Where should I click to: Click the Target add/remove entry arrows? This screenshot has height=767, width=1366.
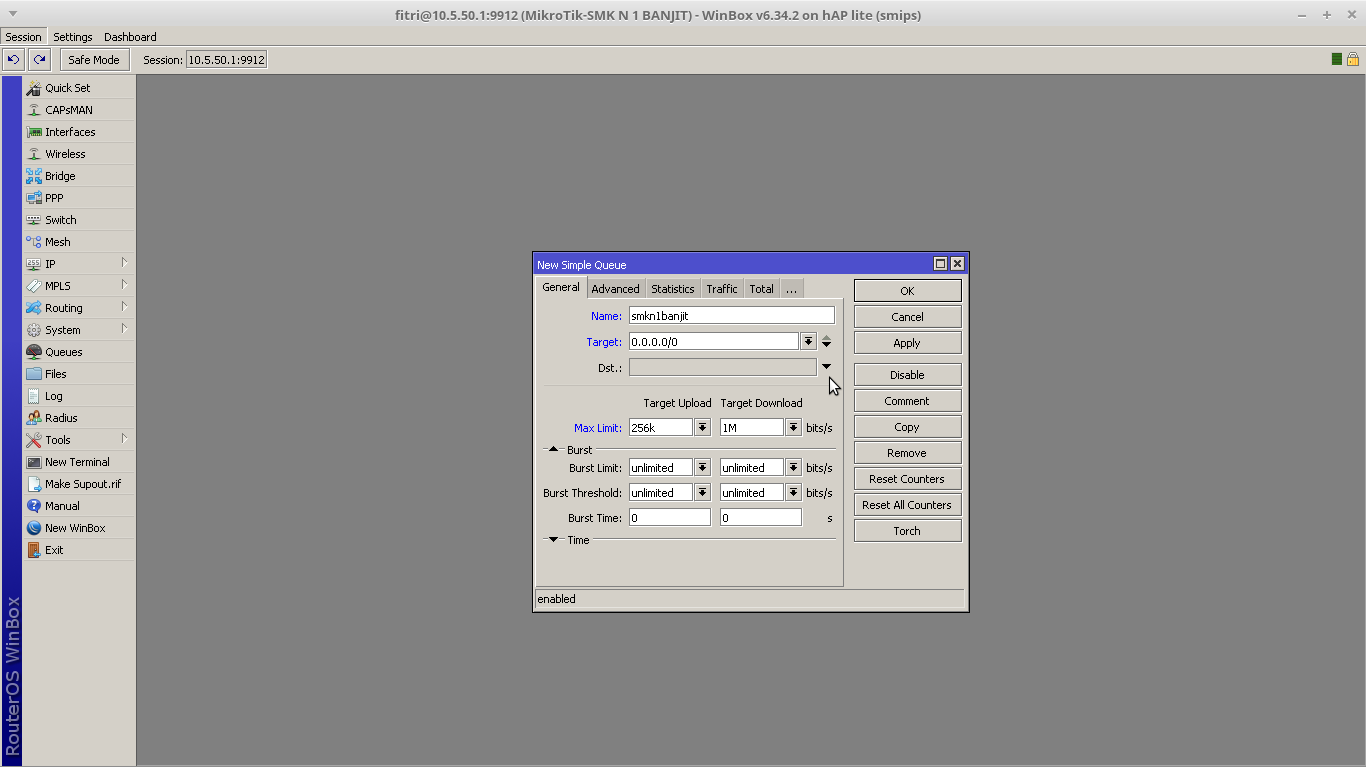826,342
